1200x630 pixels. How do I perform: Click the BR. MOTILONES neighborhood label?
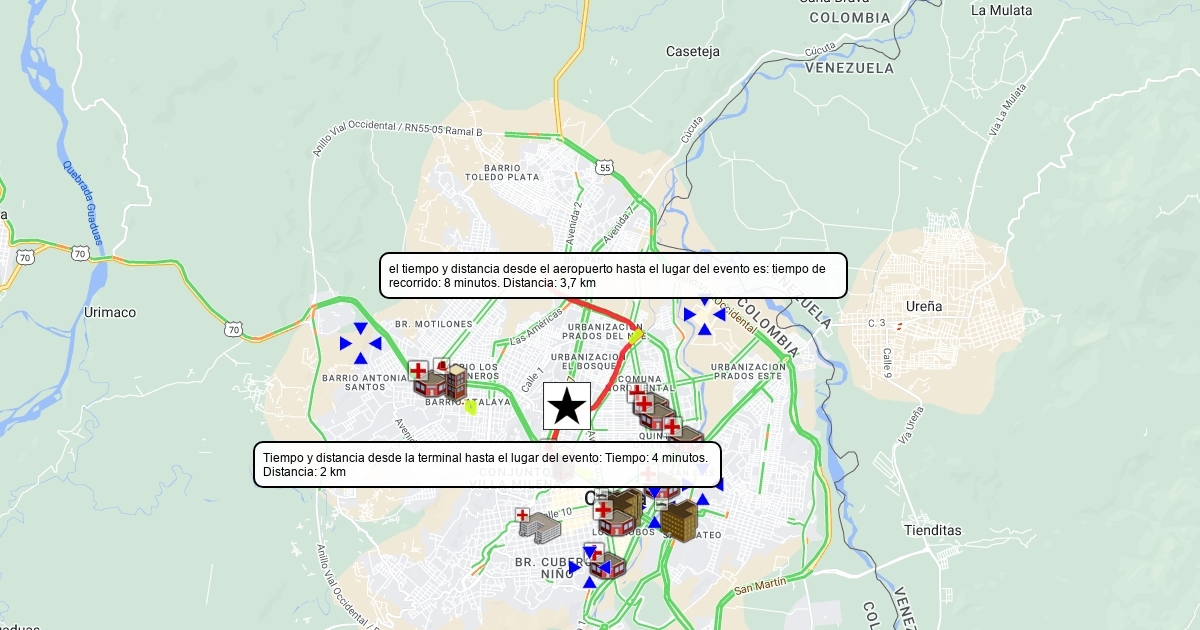(x=433, y=324)
